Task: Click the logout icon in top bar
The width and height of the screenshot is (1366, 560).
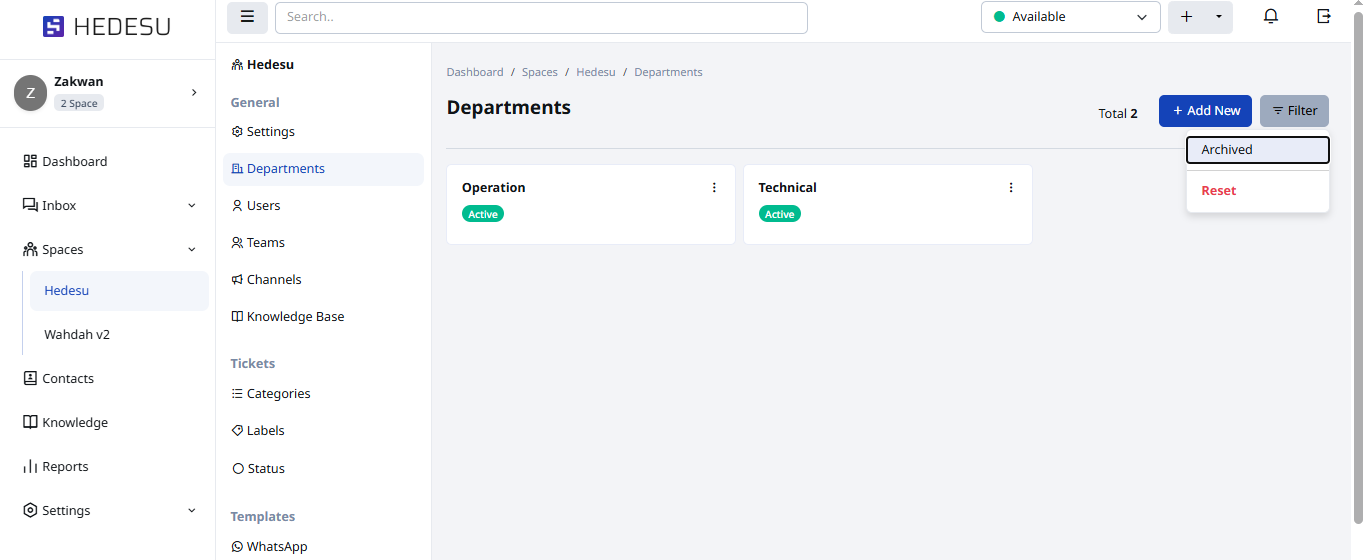Action: pos(1324,17)
